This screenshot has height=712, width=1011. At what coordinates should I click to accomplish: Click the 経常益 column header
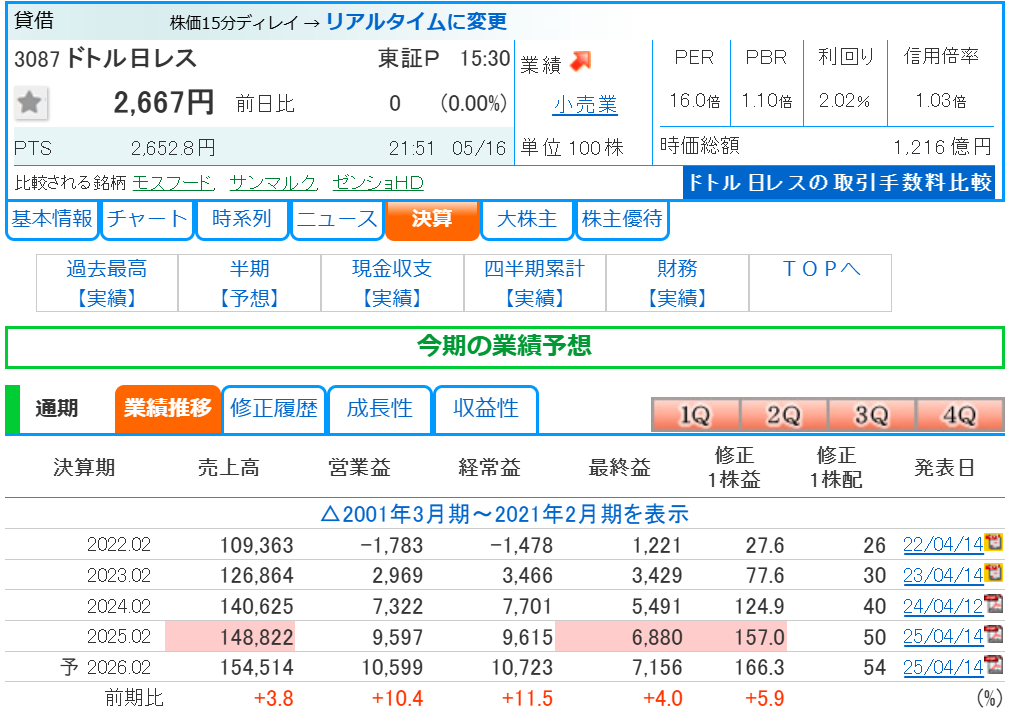pyautogui.click(x=489, y=468)
